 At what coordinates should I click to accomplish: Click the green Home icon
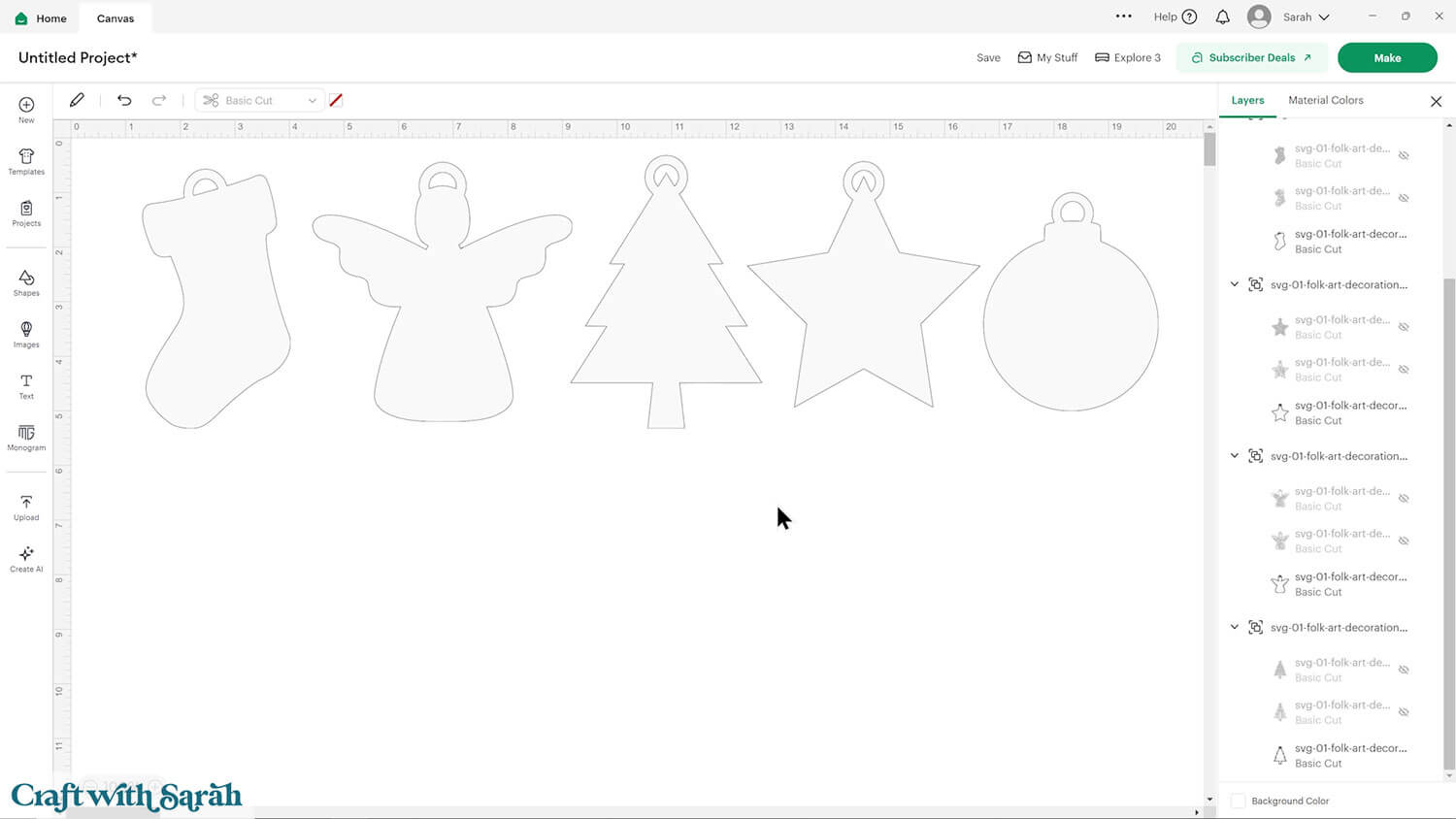click(x=21, y=18)
